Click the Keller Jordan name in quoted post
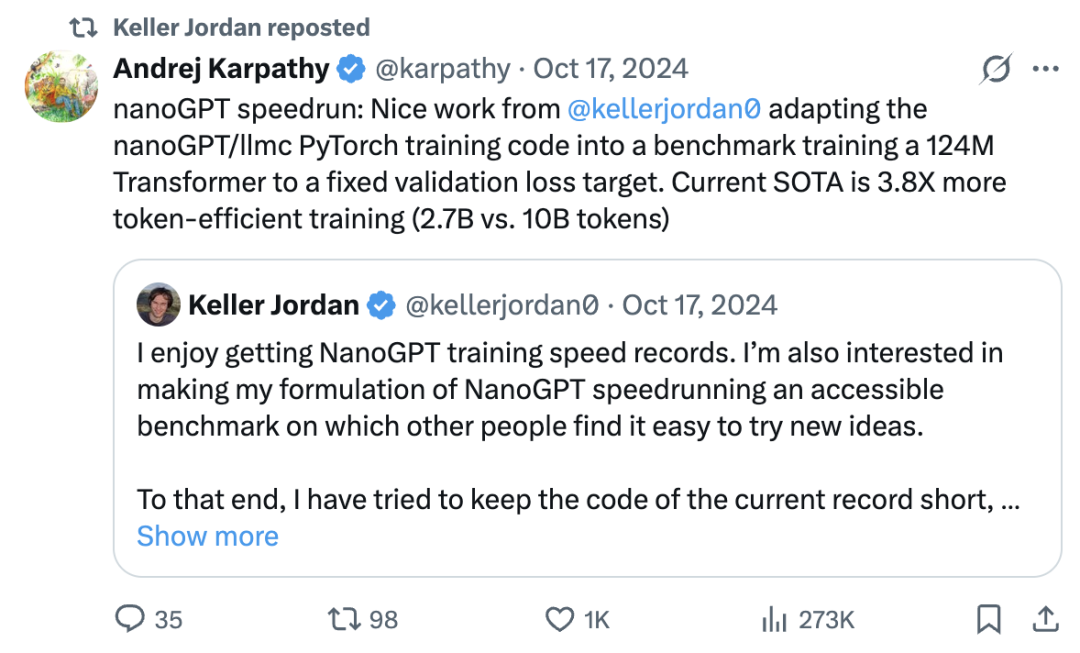 273,305
